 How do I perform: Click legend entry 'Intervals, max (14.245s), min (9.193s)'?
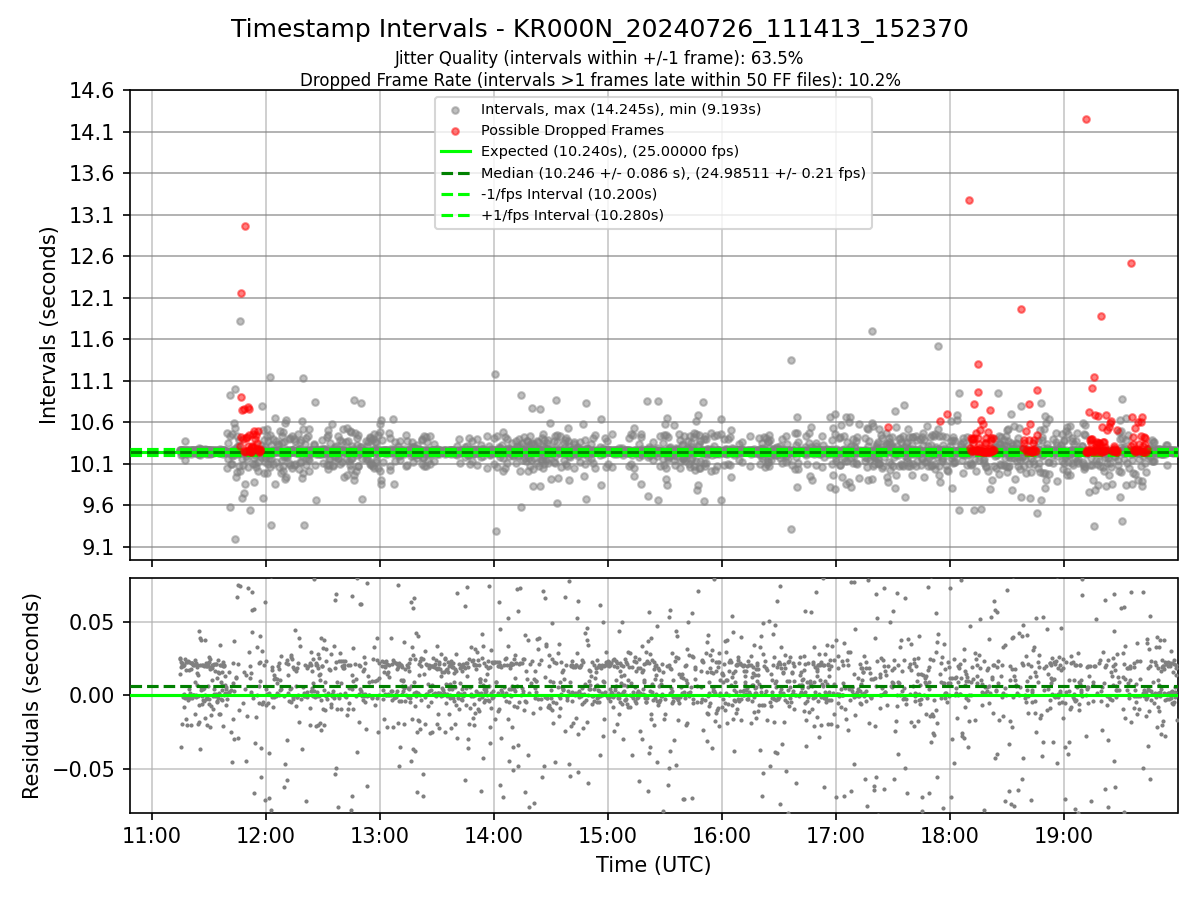click(621, 109)
